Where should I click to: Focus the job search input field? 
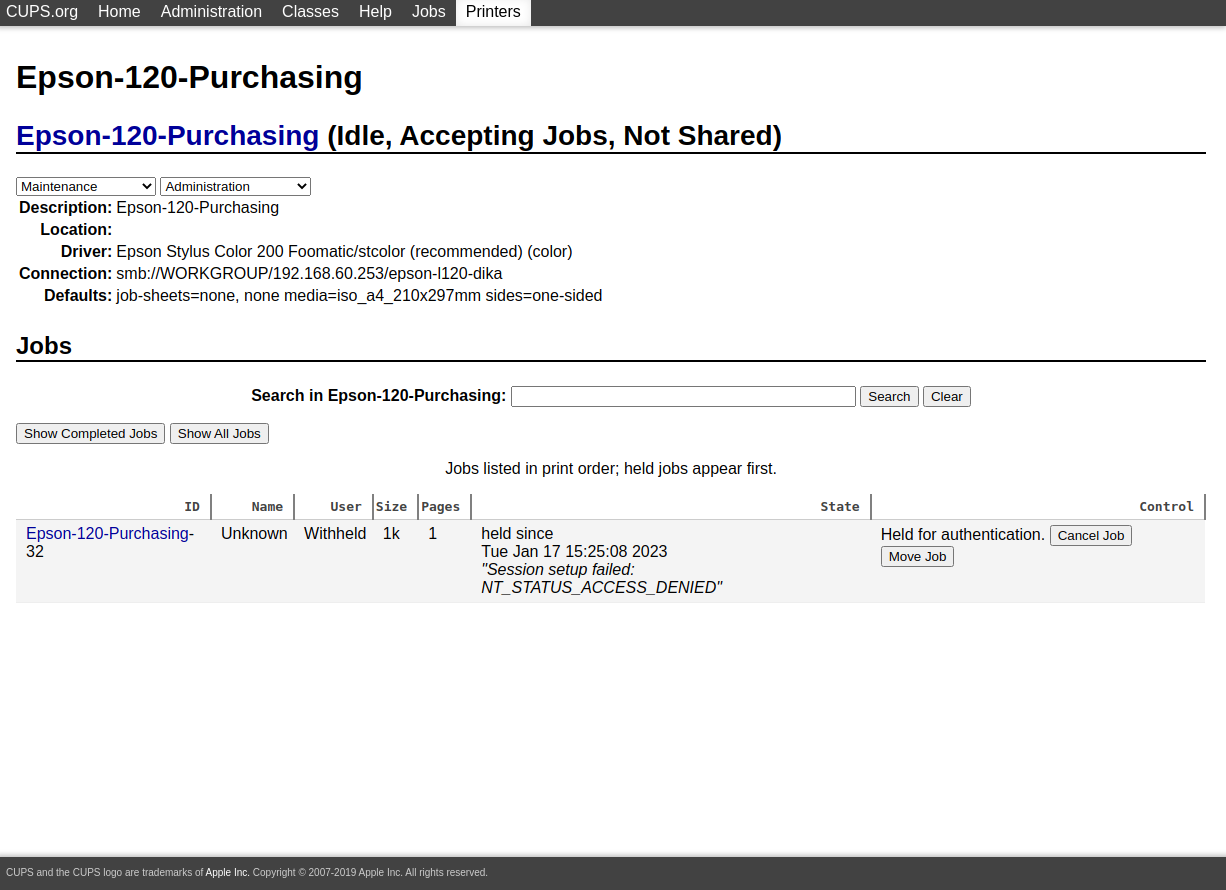tap(683, 396)
